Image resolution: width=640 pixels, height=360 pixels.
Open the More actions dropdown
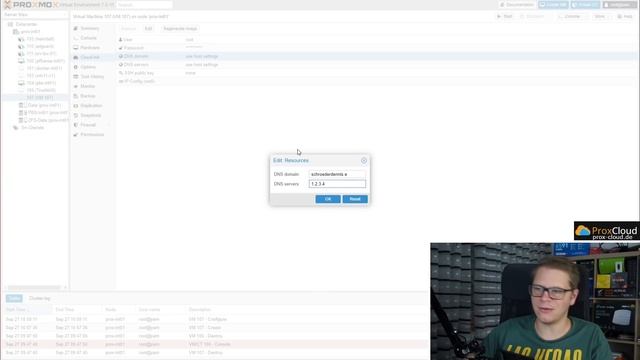tap(600, 16)
